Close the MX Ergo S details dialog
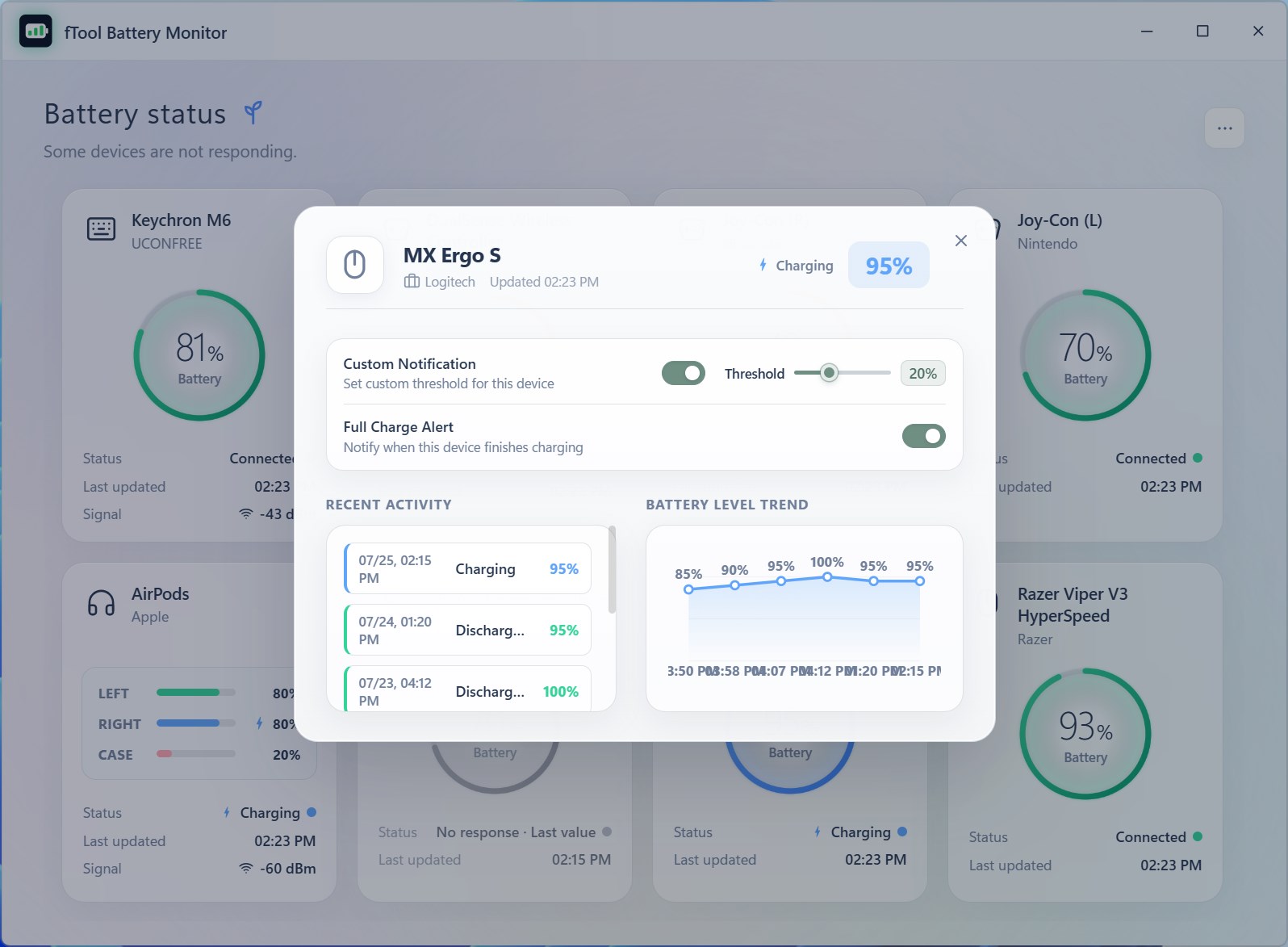 click(960, 241)
